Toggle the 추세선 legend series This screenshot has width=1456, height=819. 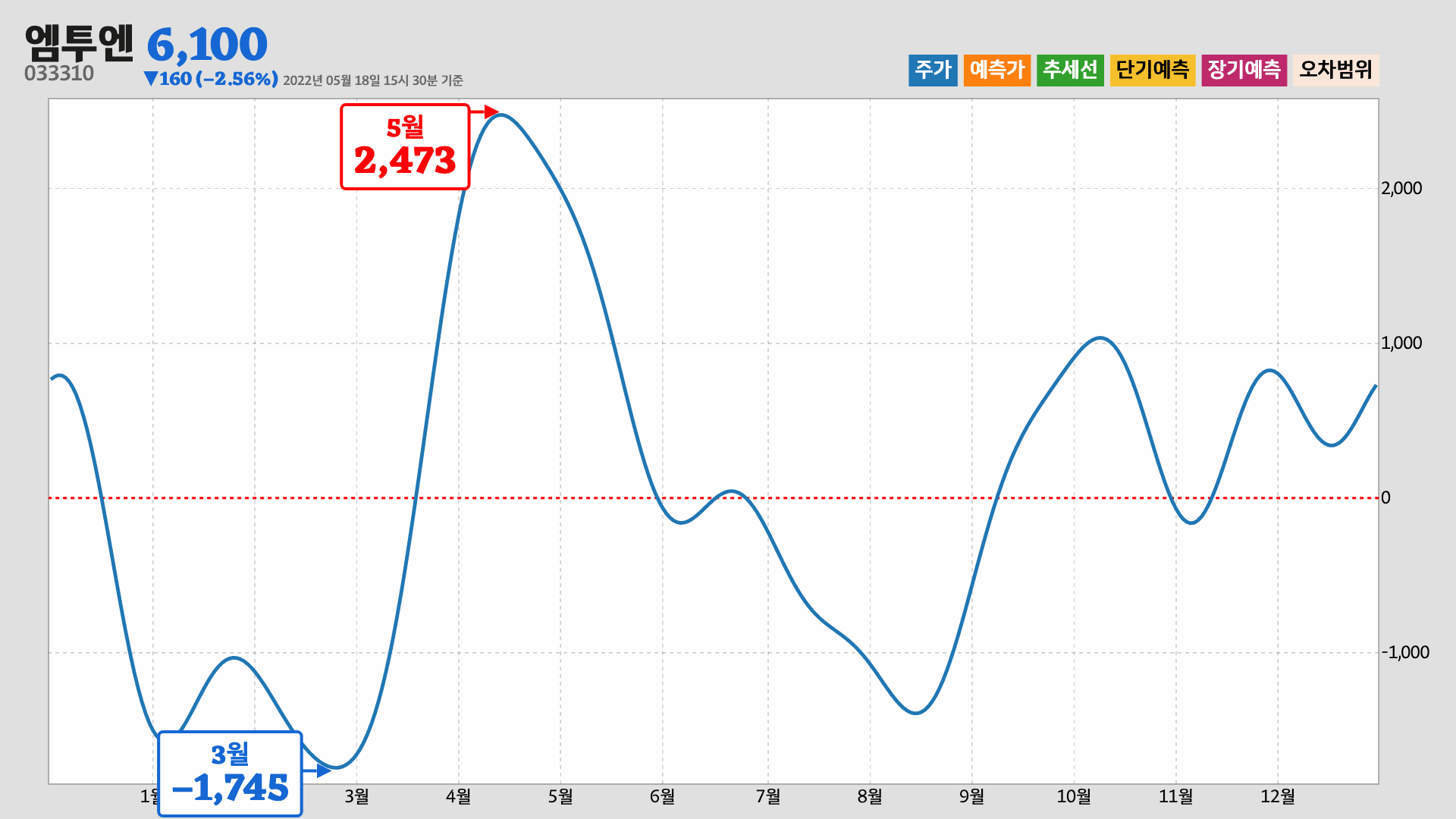point(1070,70)
